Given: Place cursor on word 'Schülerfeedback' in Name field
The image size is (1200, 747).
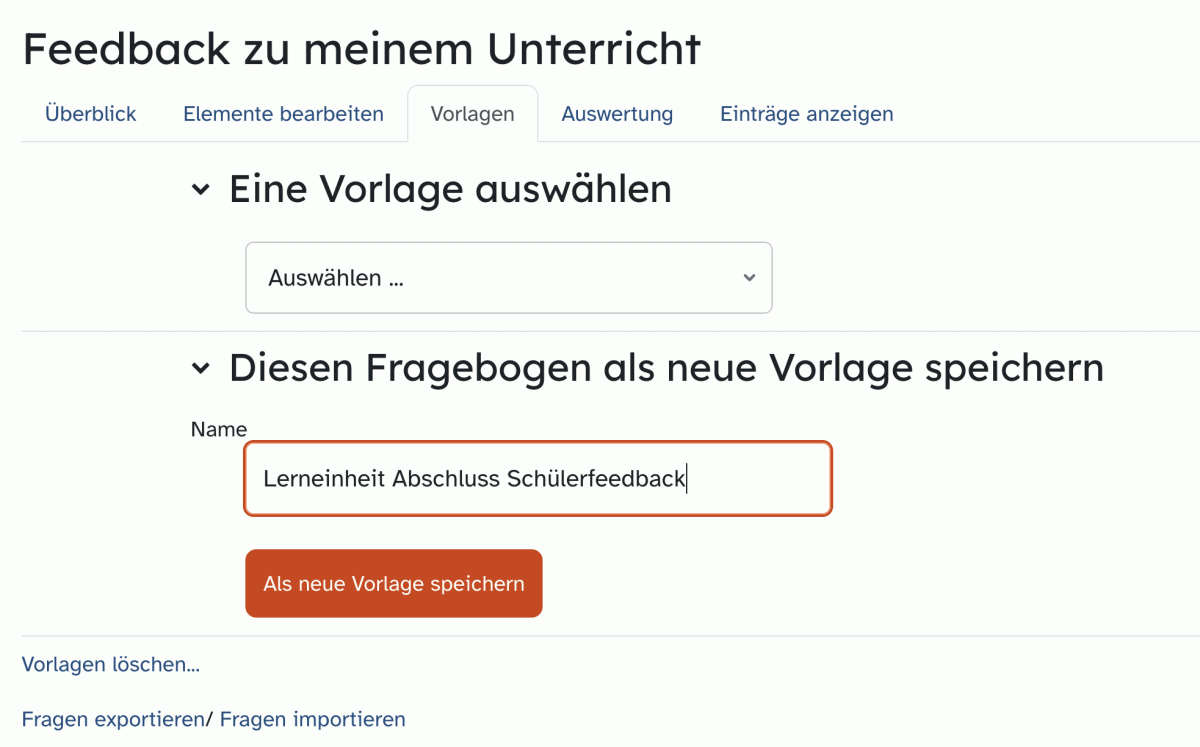Looking at the screenshot, I should (596, 479).
